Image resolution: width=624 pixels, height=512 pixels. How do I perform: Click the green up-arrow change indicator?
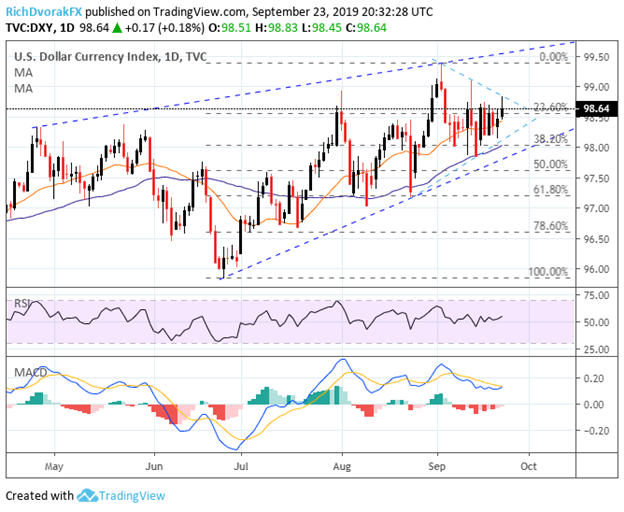coord(117,28)
